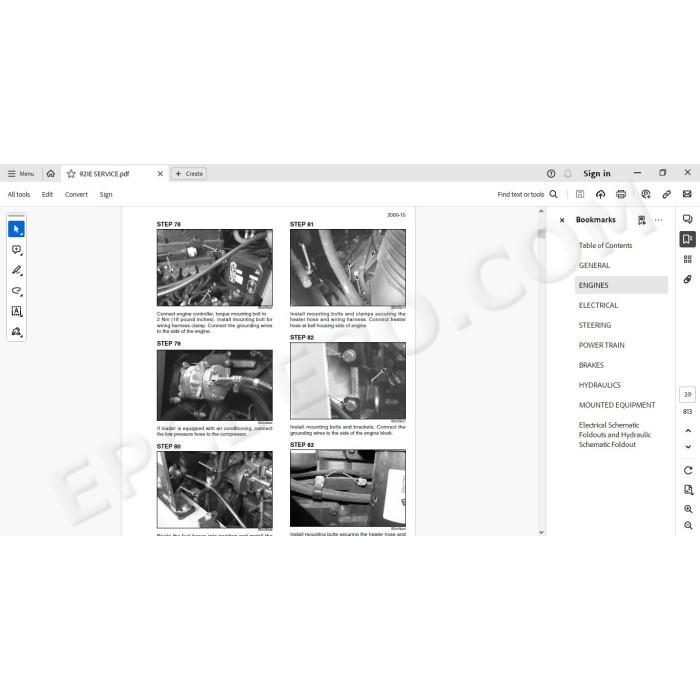Close the Bookmarks panel
The image size is (700, 700).
[x=562, y=220]
